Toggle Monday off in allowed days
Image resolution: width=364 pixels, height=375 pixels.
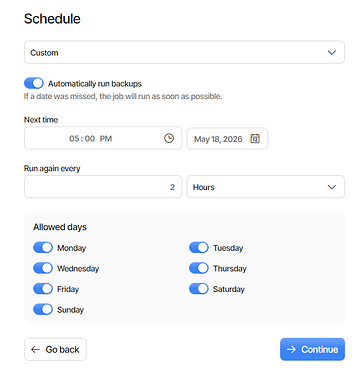pos(43,248)
